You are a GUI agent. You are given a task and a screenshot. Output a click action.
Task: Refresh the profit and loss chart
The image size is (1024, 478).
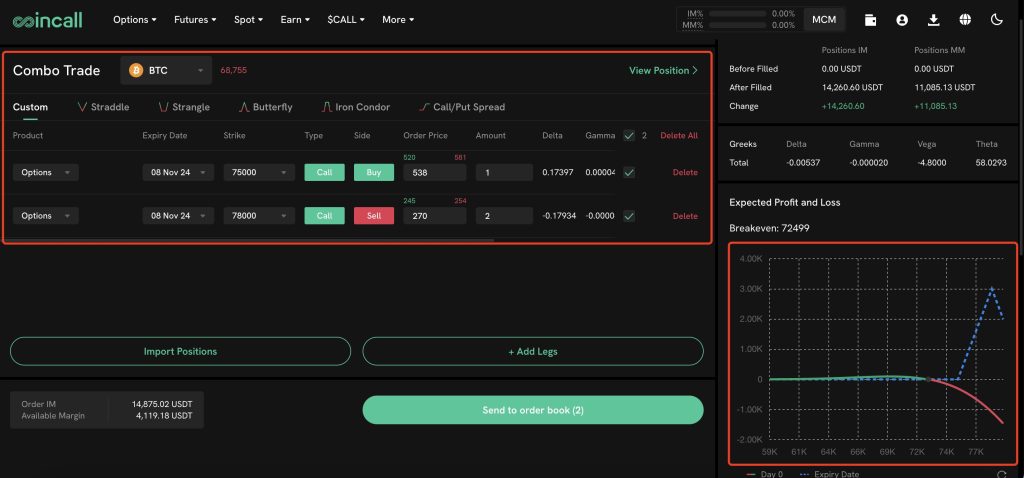tap(1001, 474)
